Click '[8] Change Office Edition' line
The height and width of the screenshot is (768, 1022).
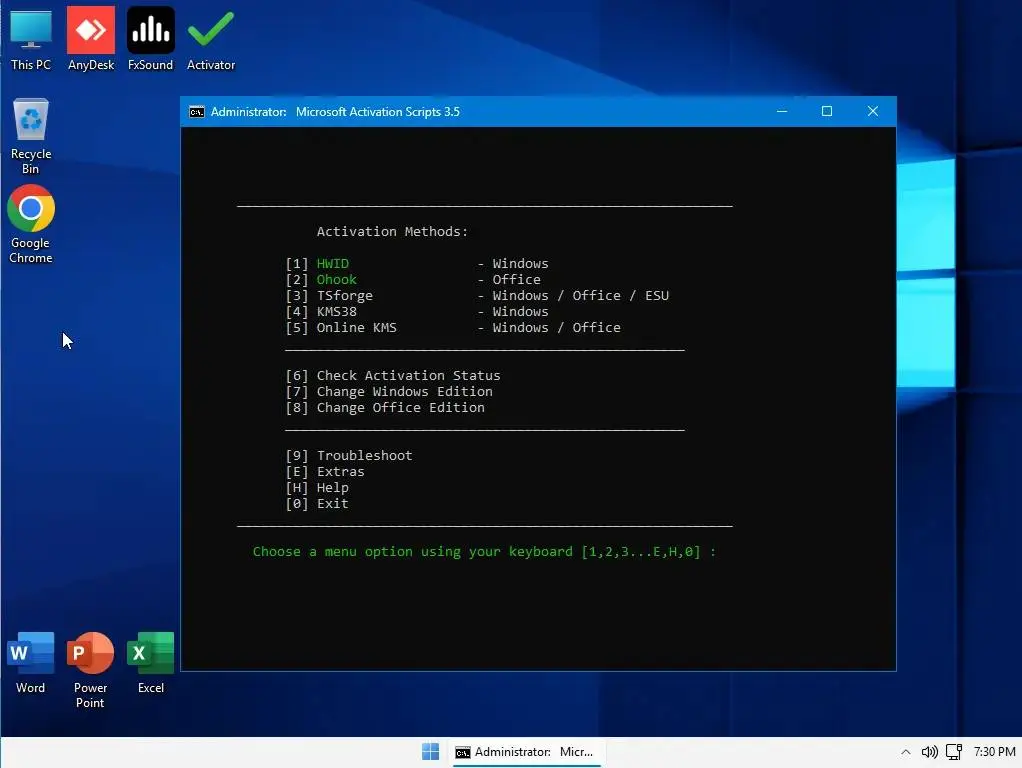[385, 407]
